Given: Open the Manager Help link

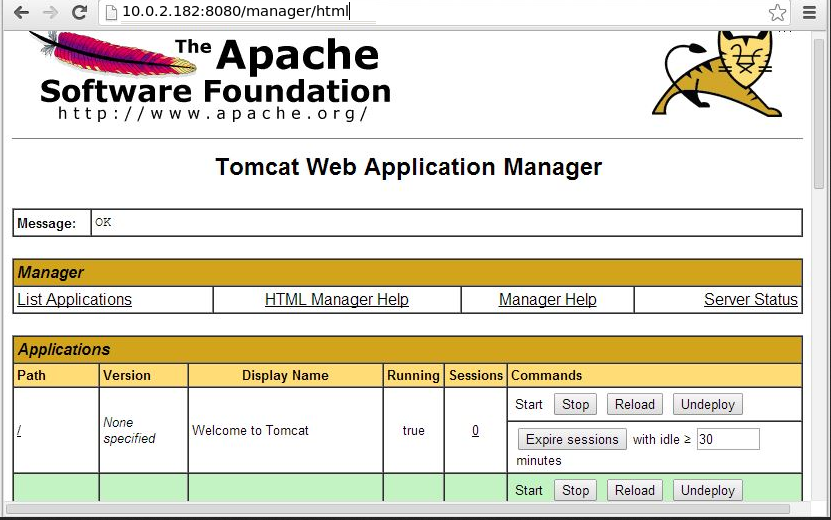Looking at the screenshot, I should click(x=547, y=299).
